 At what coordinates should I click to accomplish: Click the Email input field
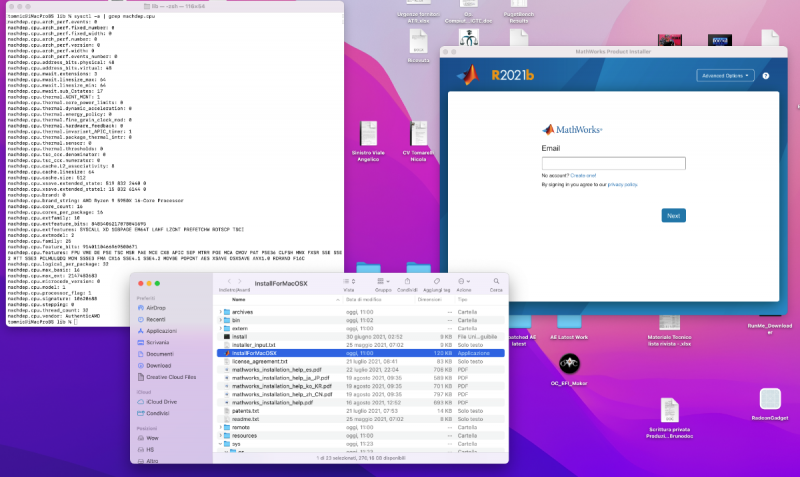coord(613,163)
